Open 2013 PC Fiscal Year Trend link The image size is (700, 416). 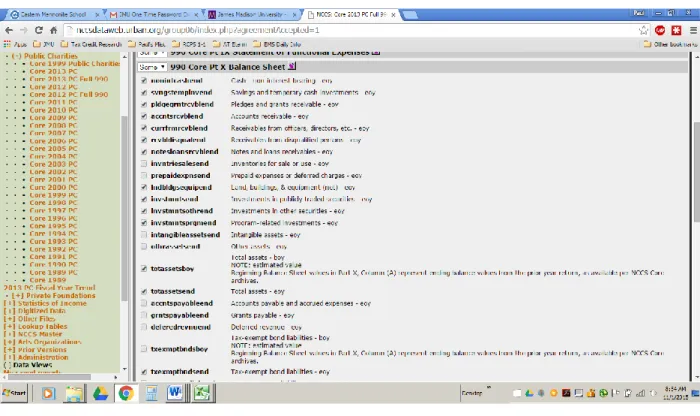[x=50, y=288]
